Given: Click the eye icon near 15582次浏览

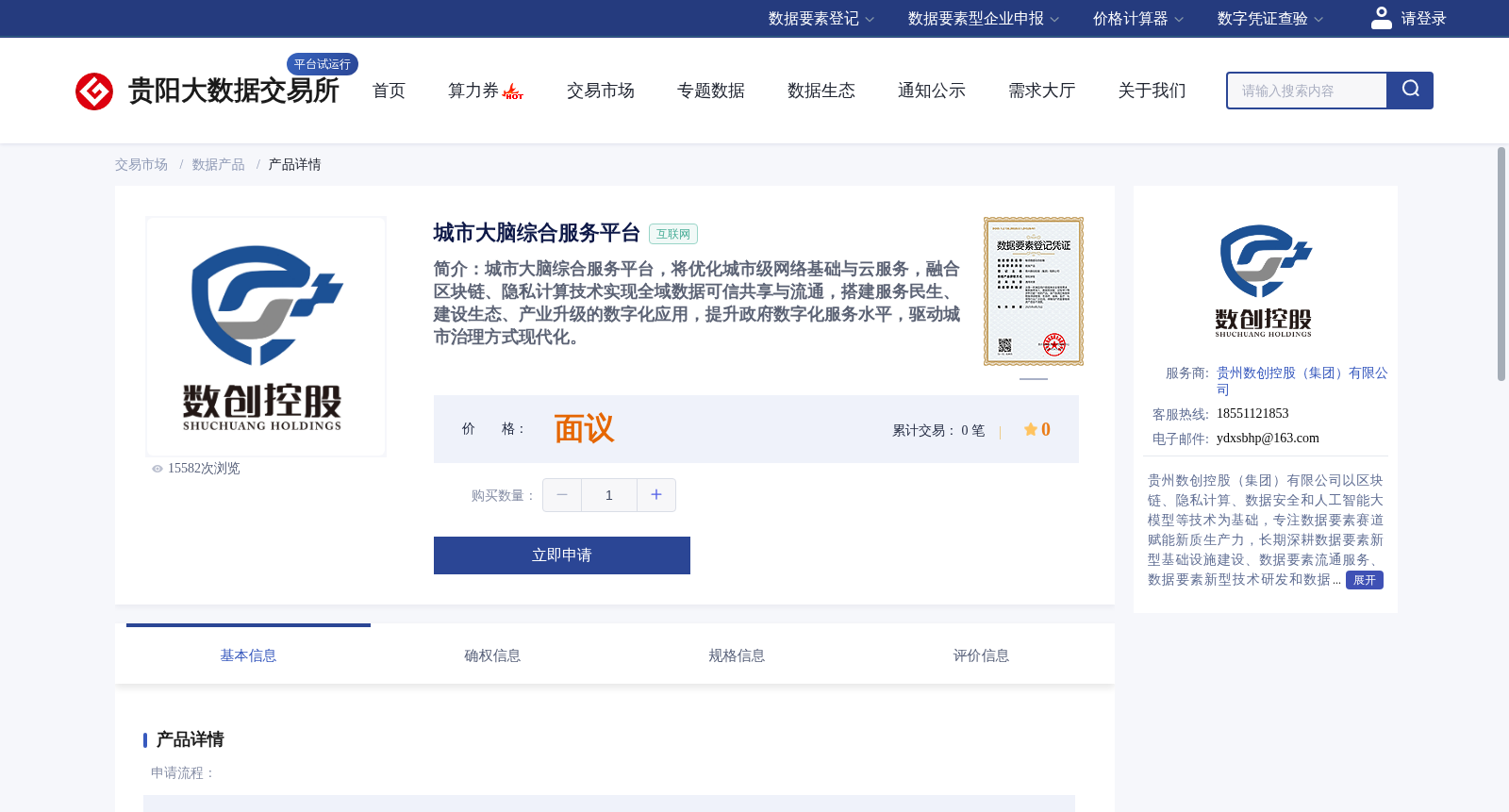Looking at the screenshot, I should click(158, 469).
